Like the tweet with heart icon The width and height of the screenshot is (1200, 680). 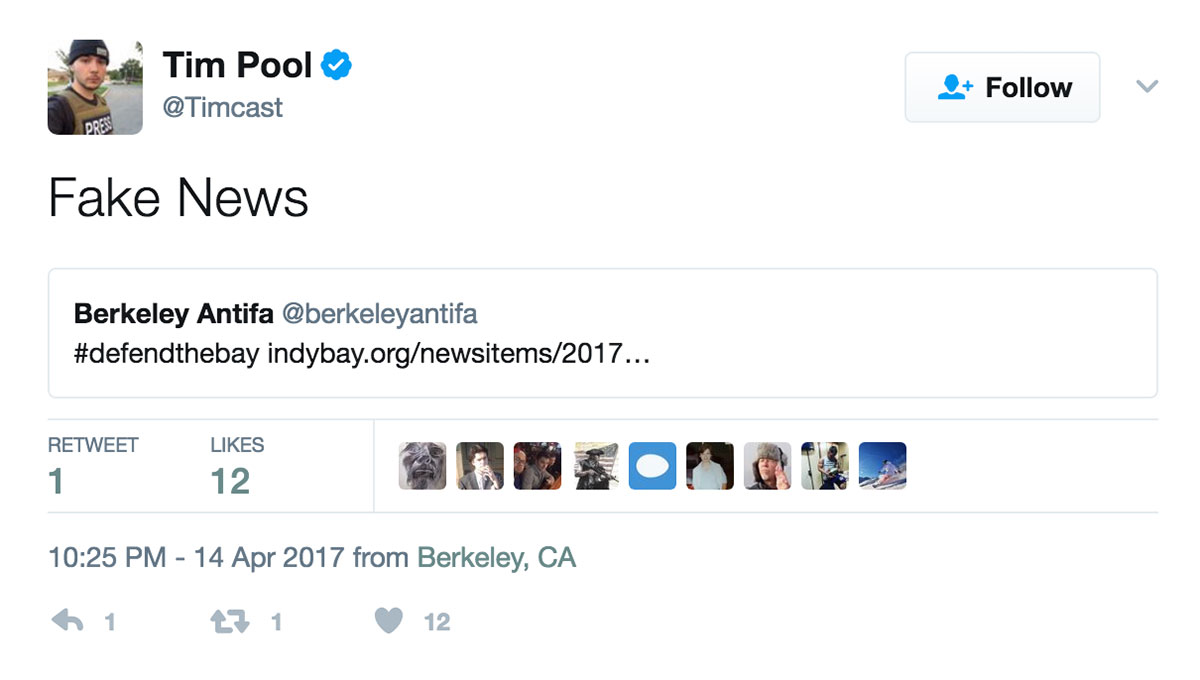click(x=389, y=622)
